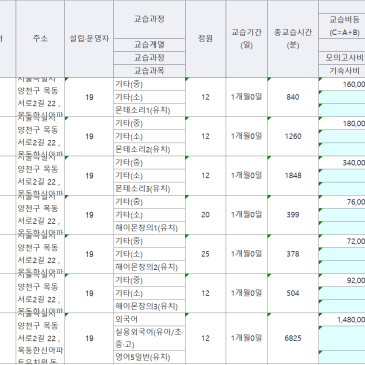Click the 기타(중) cell in 몬테소리1 row

click(149, 84)
